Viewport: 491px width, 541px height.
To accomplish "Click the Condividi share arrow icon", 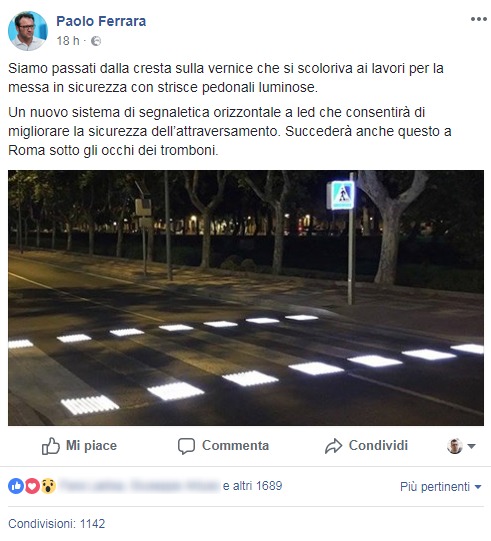I will (x=333, y=446).
